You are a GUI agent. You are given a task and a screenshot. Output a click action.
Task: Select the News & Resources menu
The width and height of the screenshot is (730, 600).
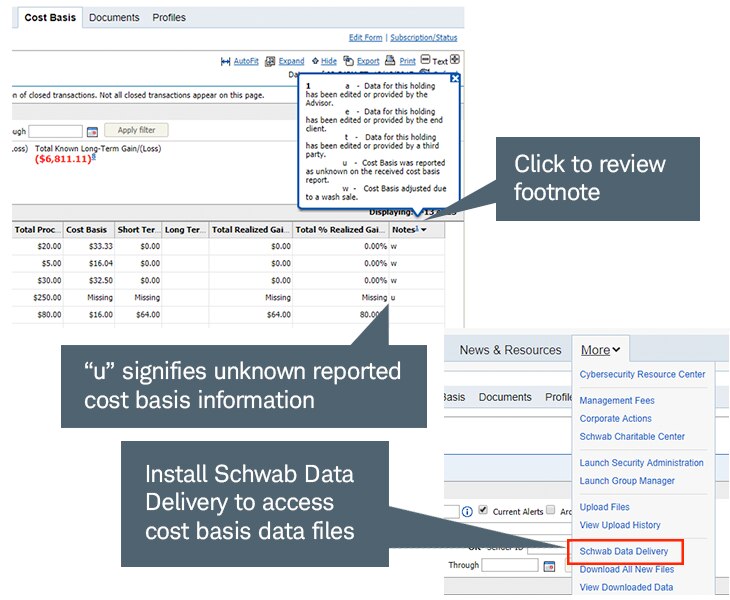pos(510,350)
